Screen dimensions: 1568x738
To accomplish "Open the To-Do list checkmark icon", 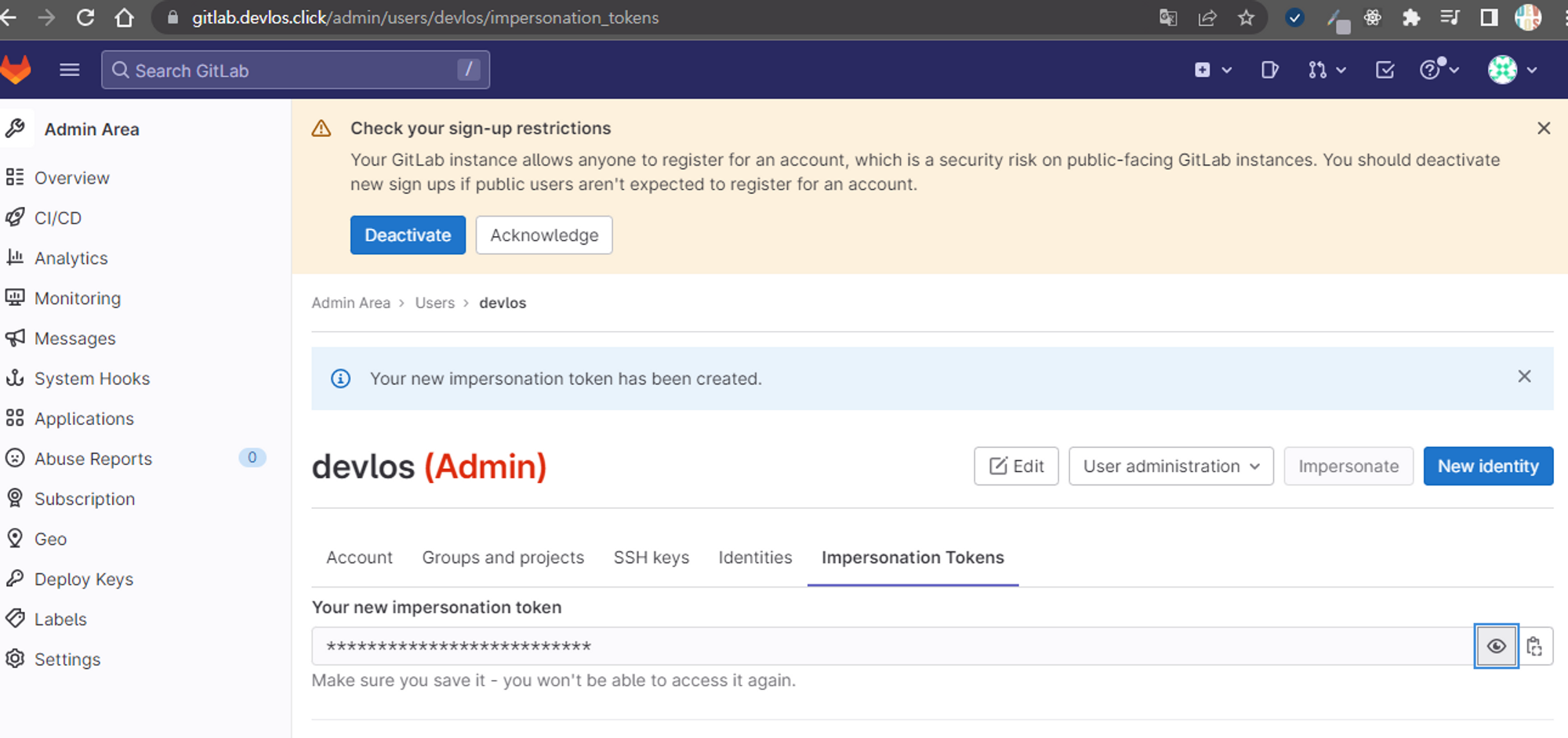I will click(1385, 70).
